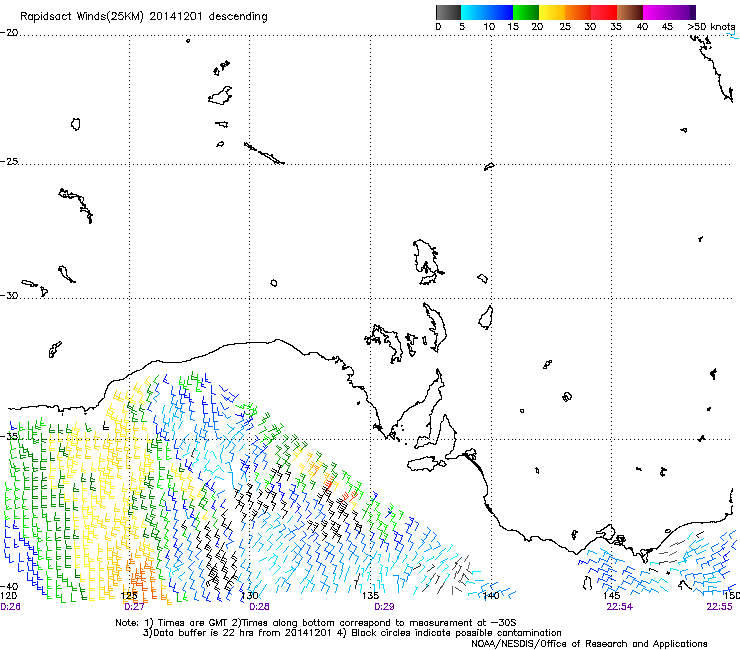Click the red 30-35 knots legend swatch

(x=604, y=12)
